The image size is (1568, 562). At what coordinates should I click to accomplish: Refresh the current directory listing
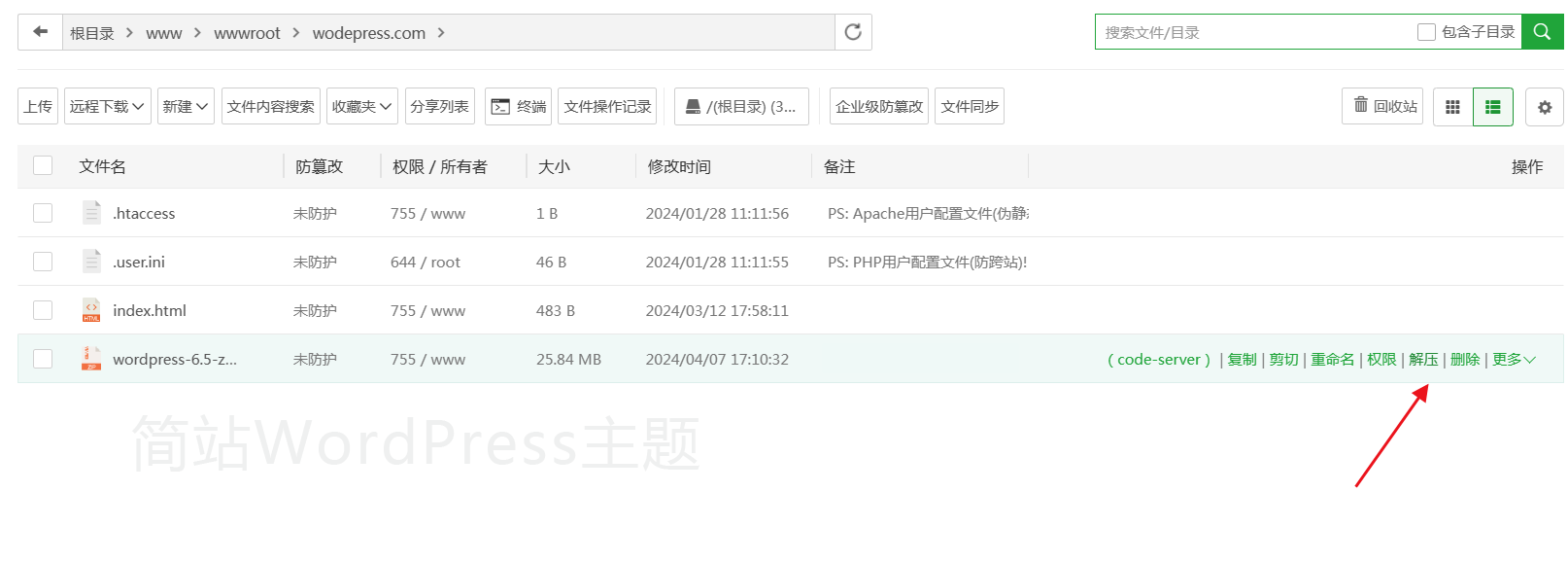tap(853, 32)
